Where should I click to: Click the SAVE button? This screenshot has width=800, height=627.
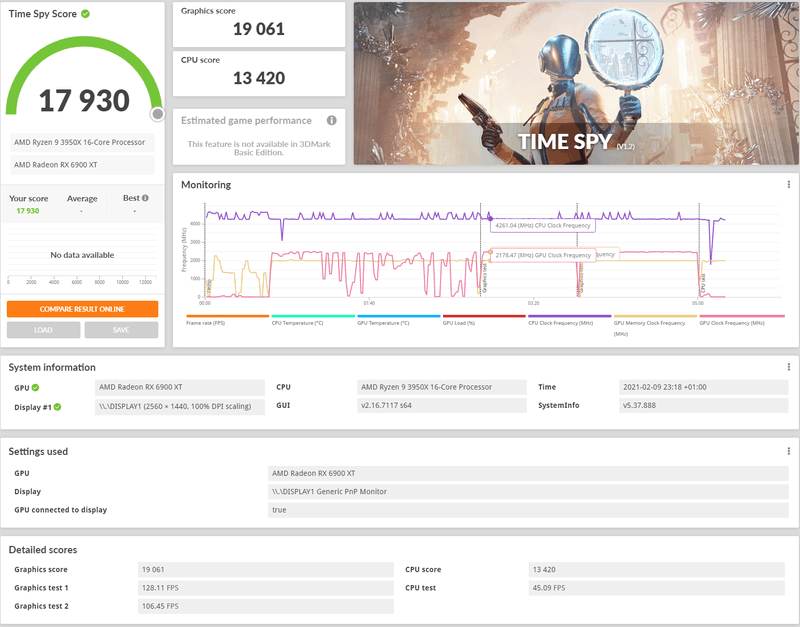[121, 330]
